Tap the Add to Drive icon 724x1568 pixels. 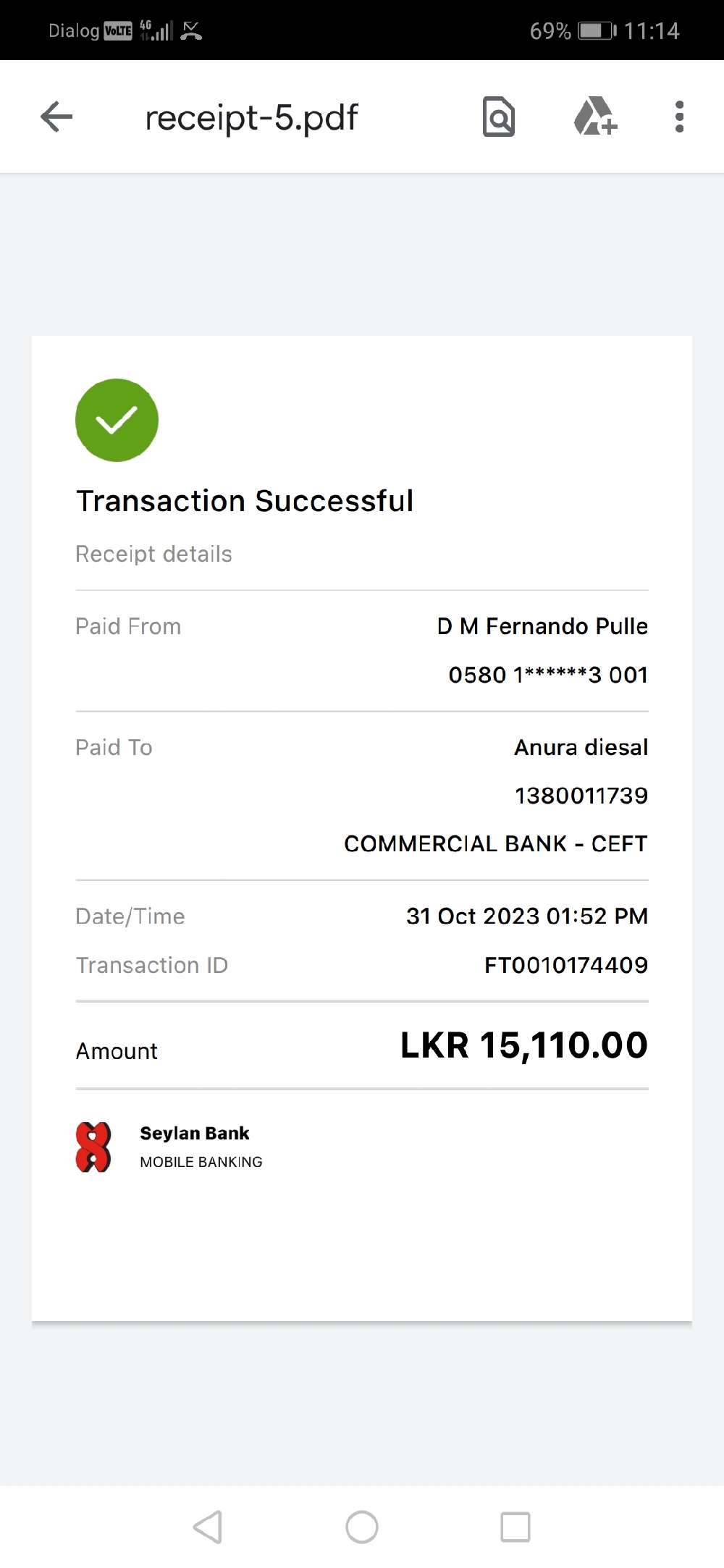[595, 117]
